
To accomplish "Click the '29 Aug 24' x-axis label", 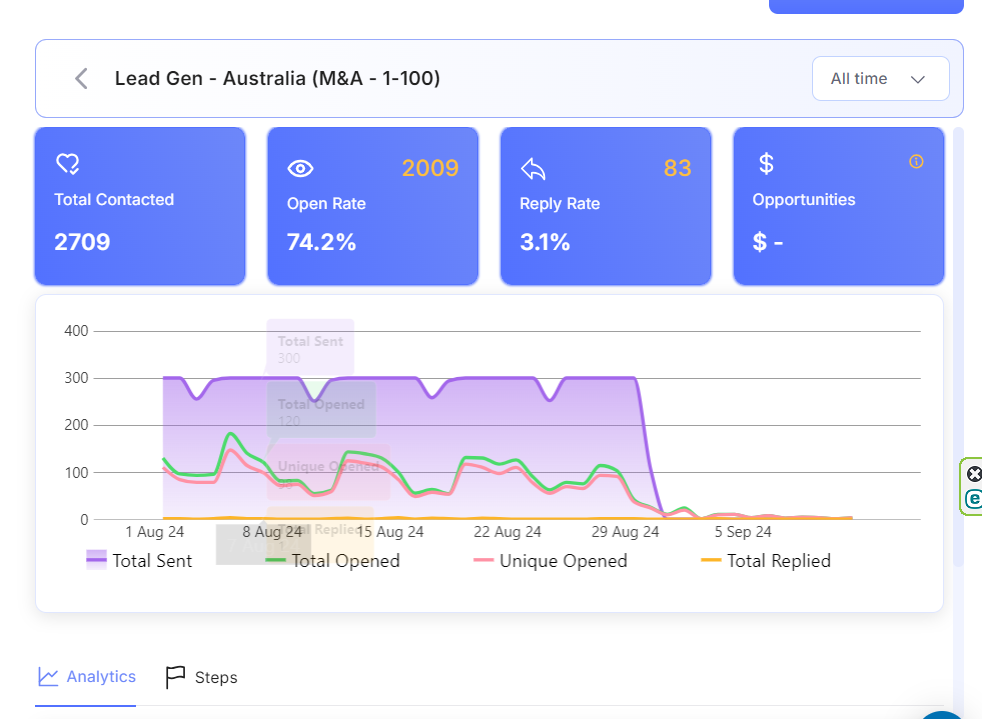I will (625, 532).
